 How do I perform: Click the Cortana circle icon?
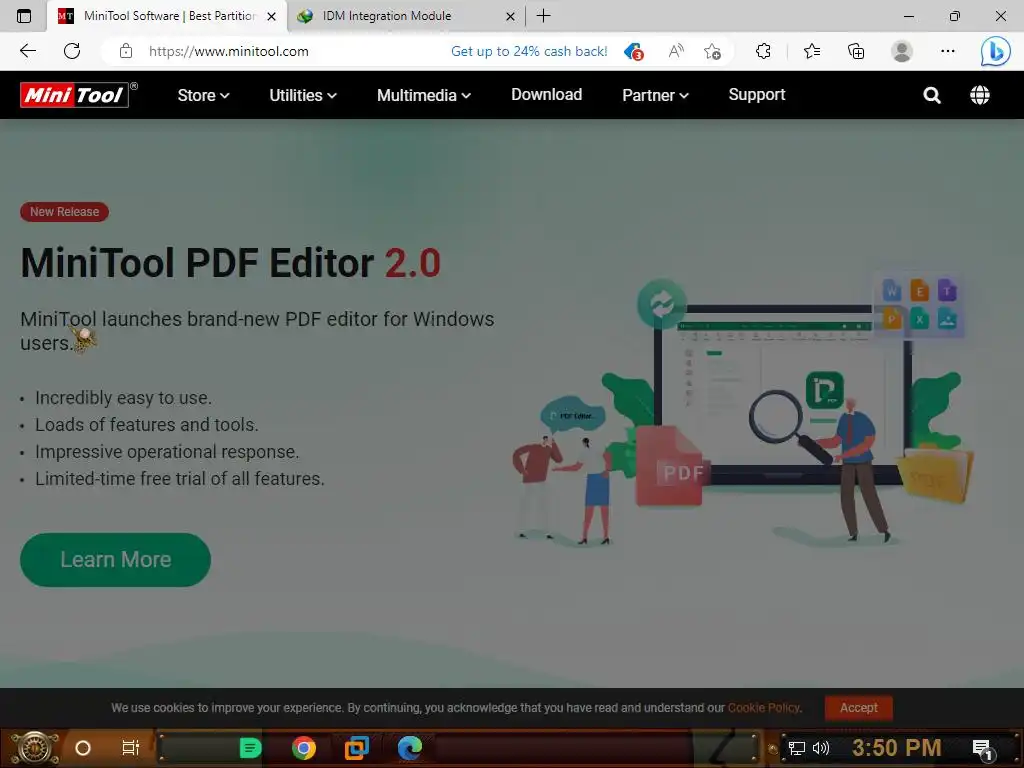83,748
